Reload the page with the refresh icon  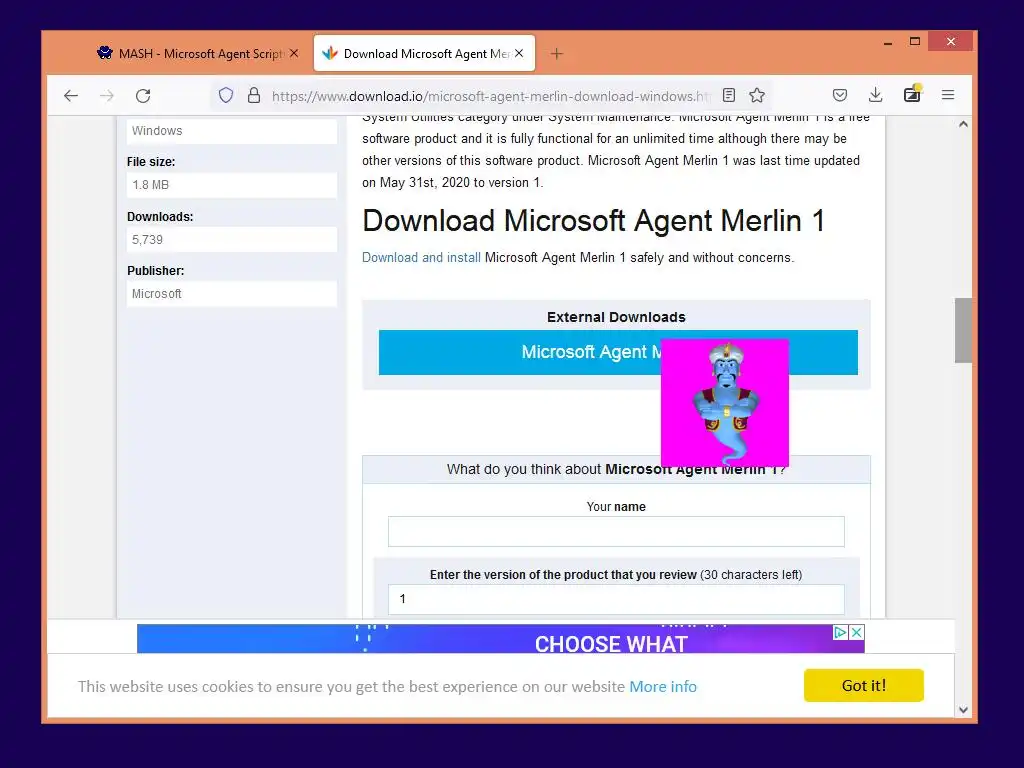tap(143, 96)
